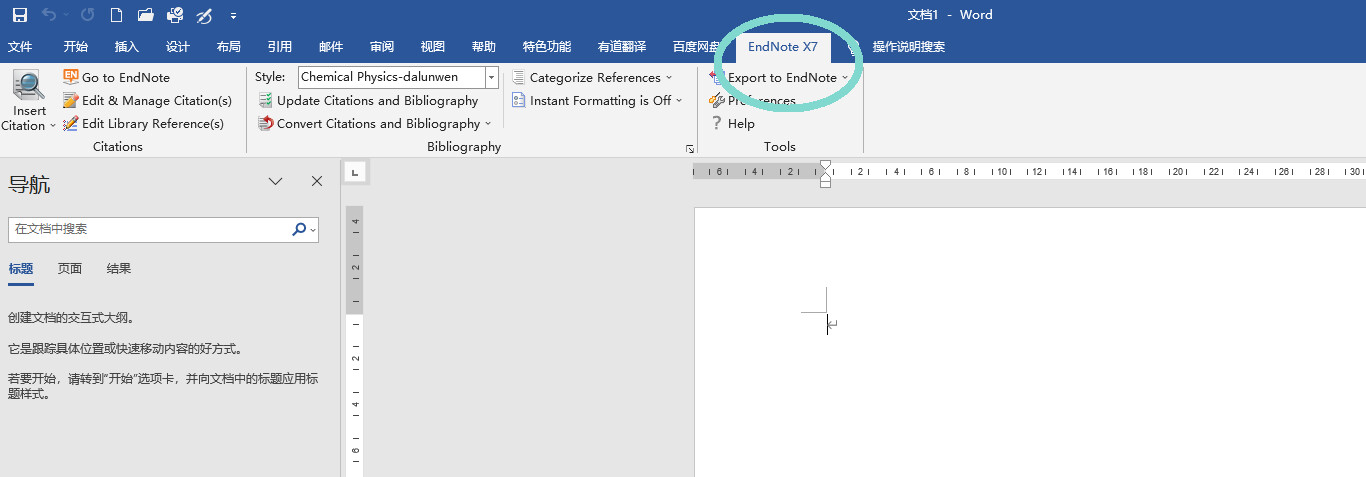The image size is (1366, 477).
Task: Select the 标题 navigation tab
Action: pyautogui.click(x=21, y=269)
